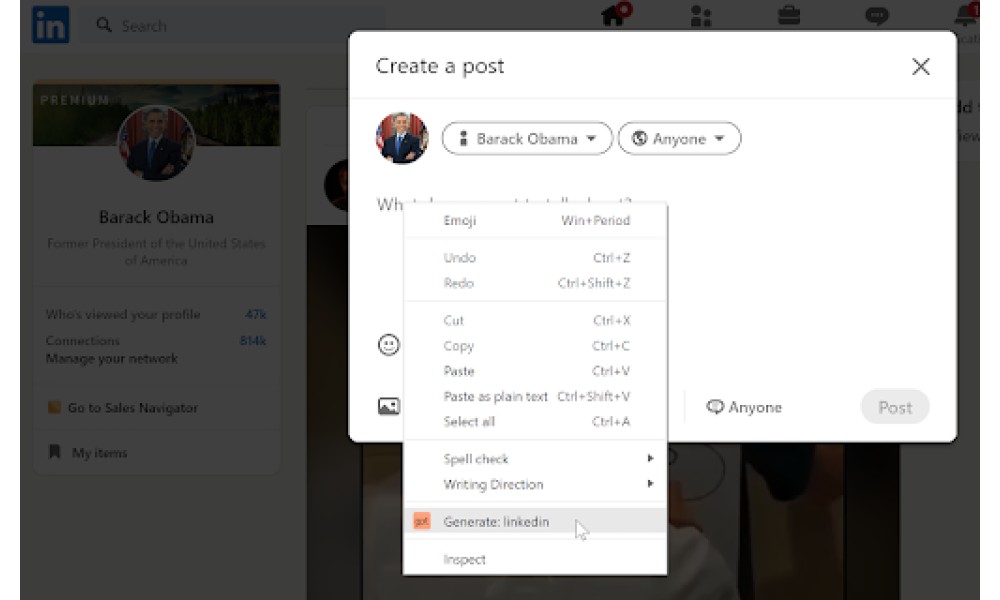This screenshot has height=600, width=1000.
Task: Choose Emoji from the context menu
Action: coord(535,220)
